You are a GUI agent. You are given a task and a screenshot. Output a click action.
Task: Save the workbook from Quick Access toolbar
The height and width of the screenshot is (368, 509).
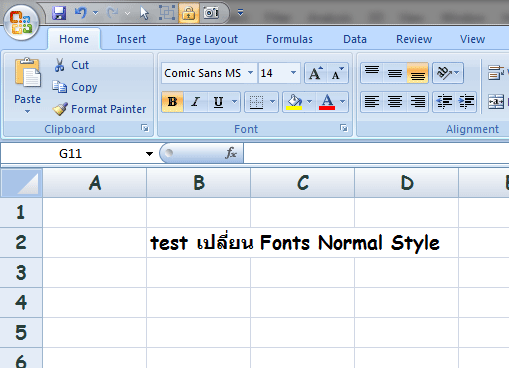pyautogui.click(x=59, y=13)
